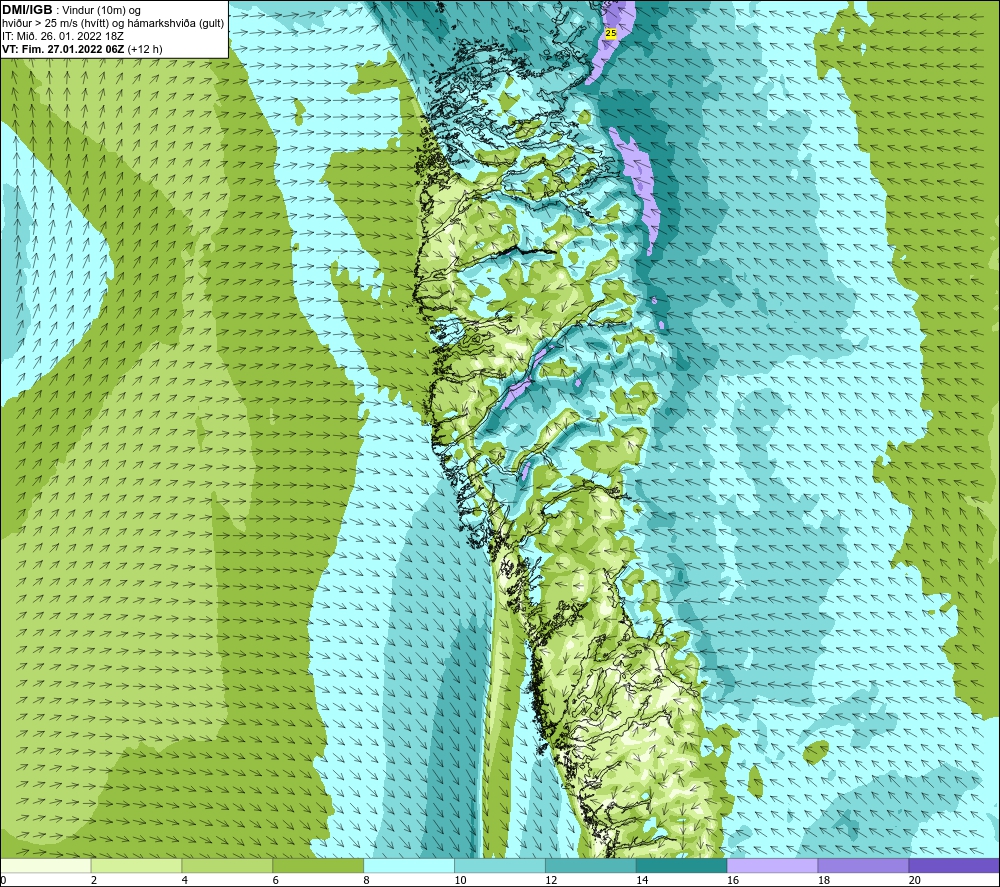Click the 4-6 m/s green legend swatch
Image resolution: width=1000 pixels, height=887 pixels.
(x=227, y=865)
